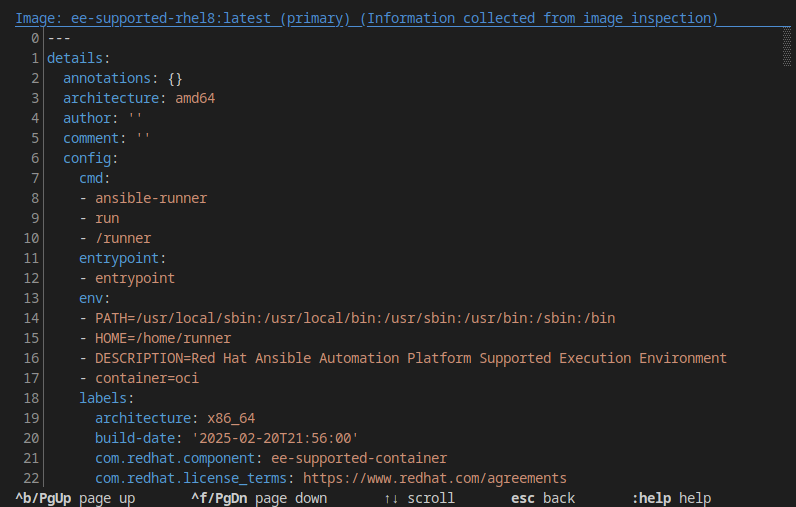Viewport: 796px width, 507px height.
Task: Click the PATH environment variable line
Action: (355, 318)
